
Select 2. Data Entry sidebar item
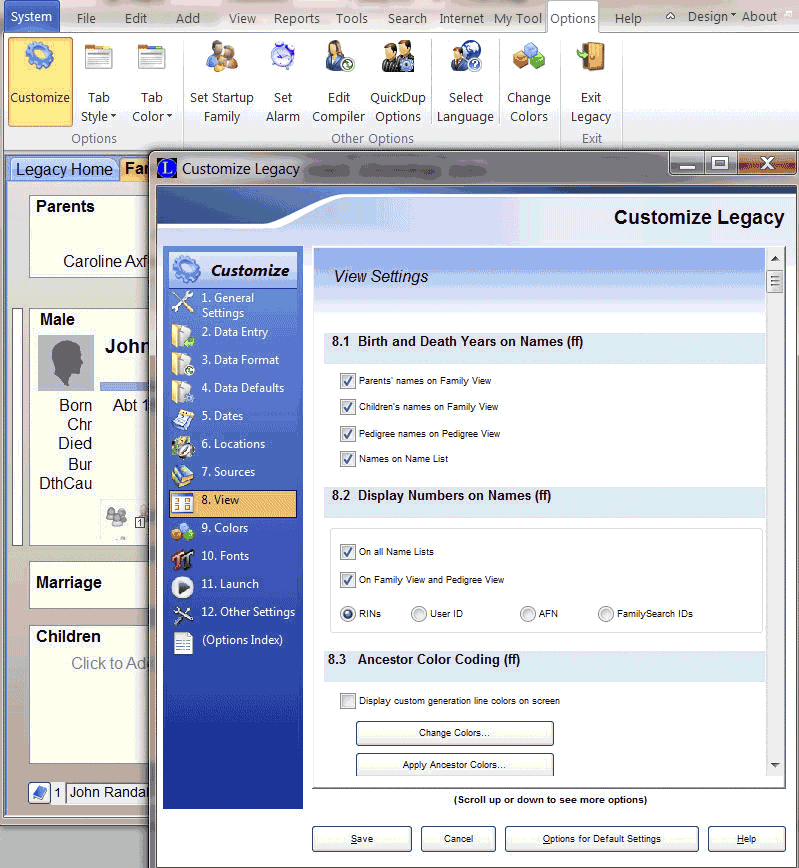[x=233, y=332]
